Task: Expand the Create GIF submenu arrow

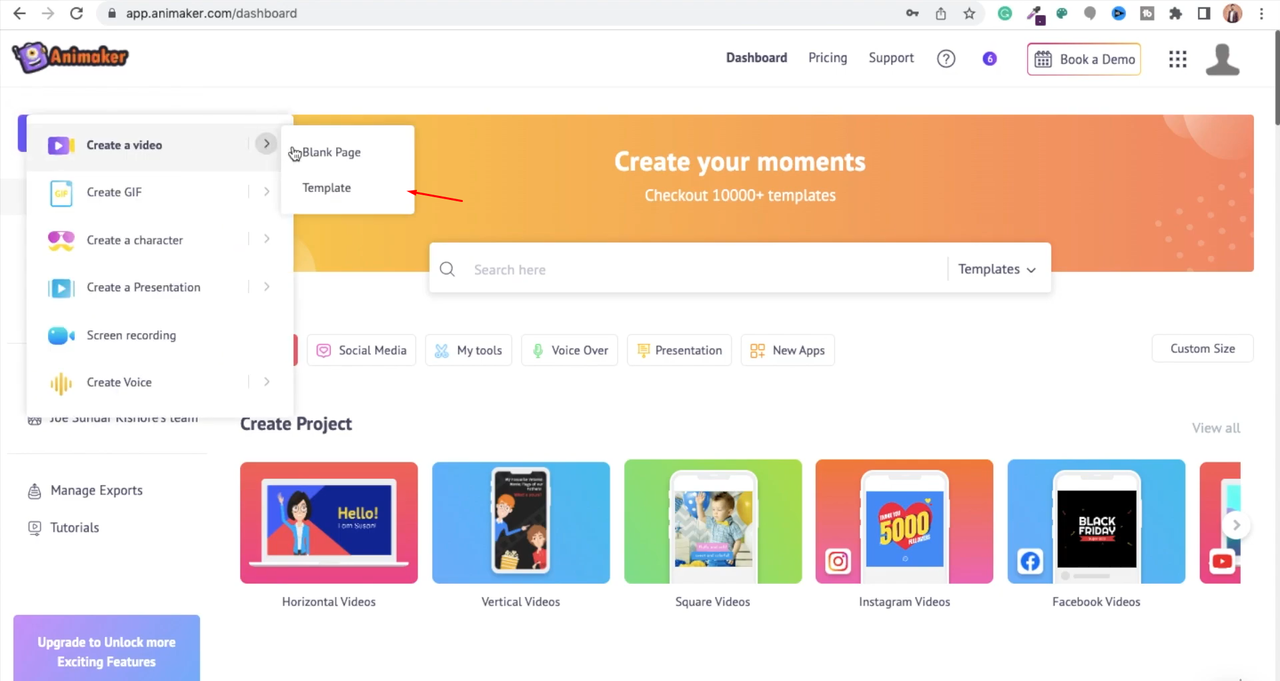Action: [266, 191]
